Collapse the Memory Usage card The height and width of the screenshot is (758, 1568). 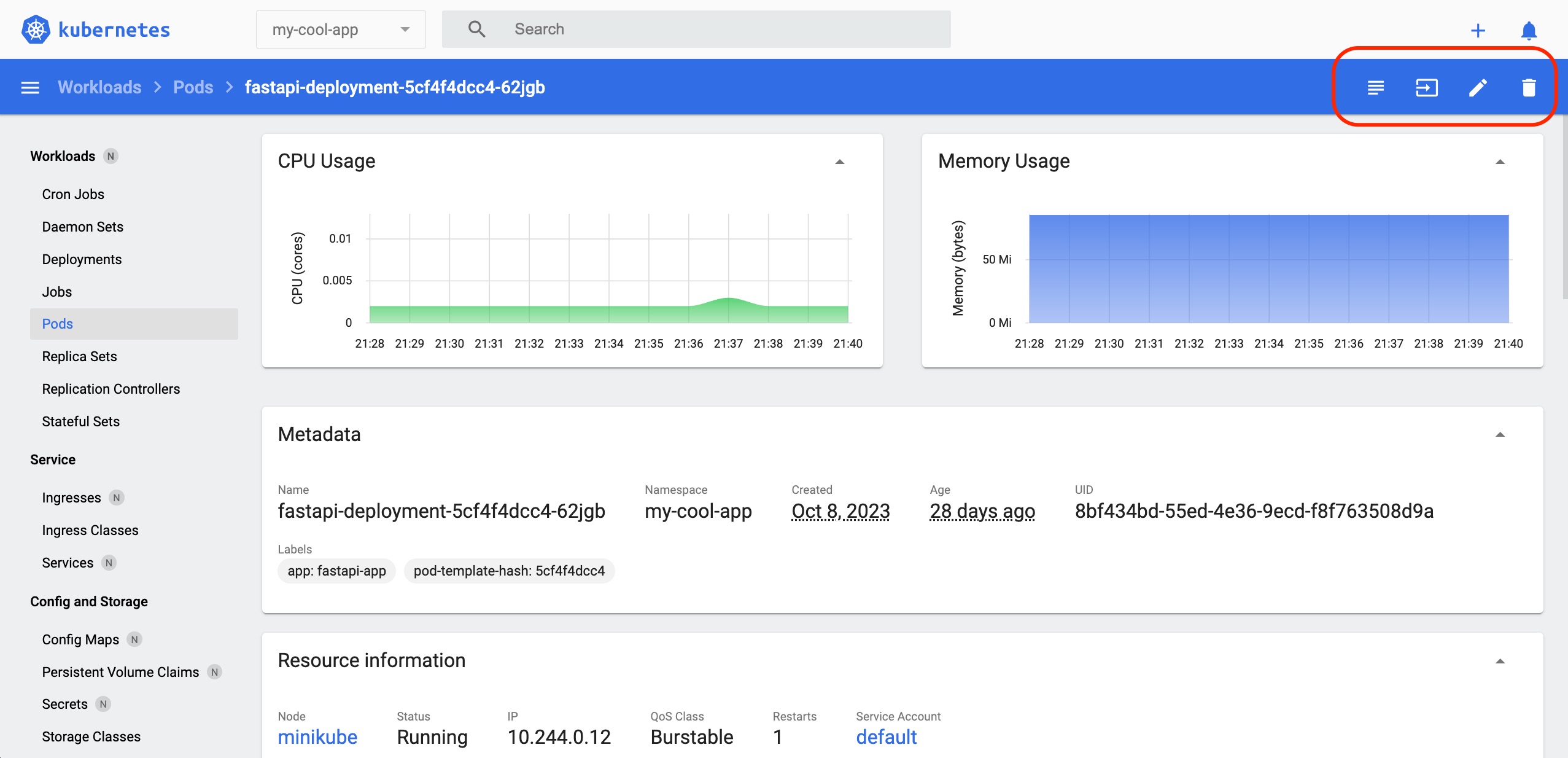click(1500, 162)
